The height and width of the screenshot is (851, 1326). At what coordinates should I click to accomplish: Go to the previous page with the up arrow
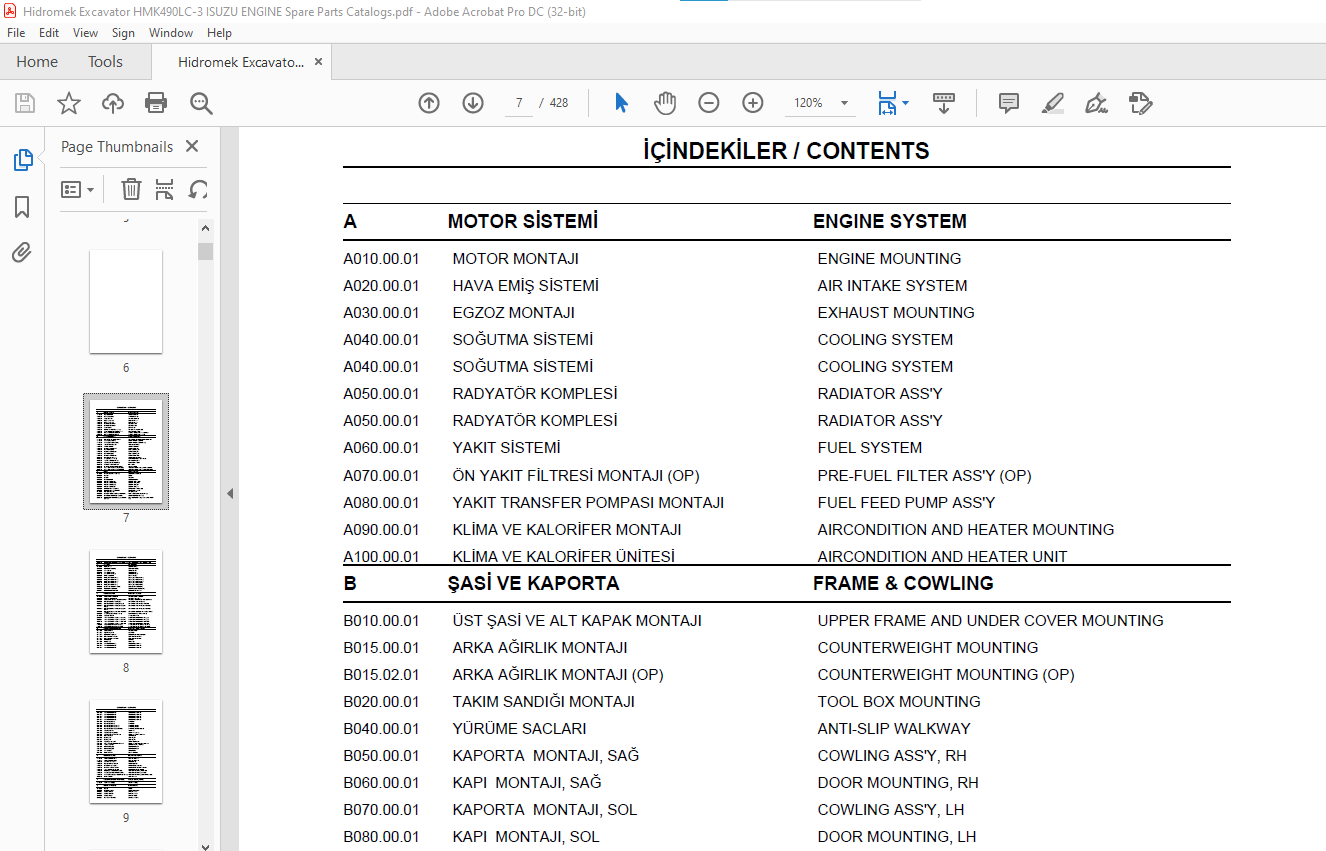[x=429, y=103]
